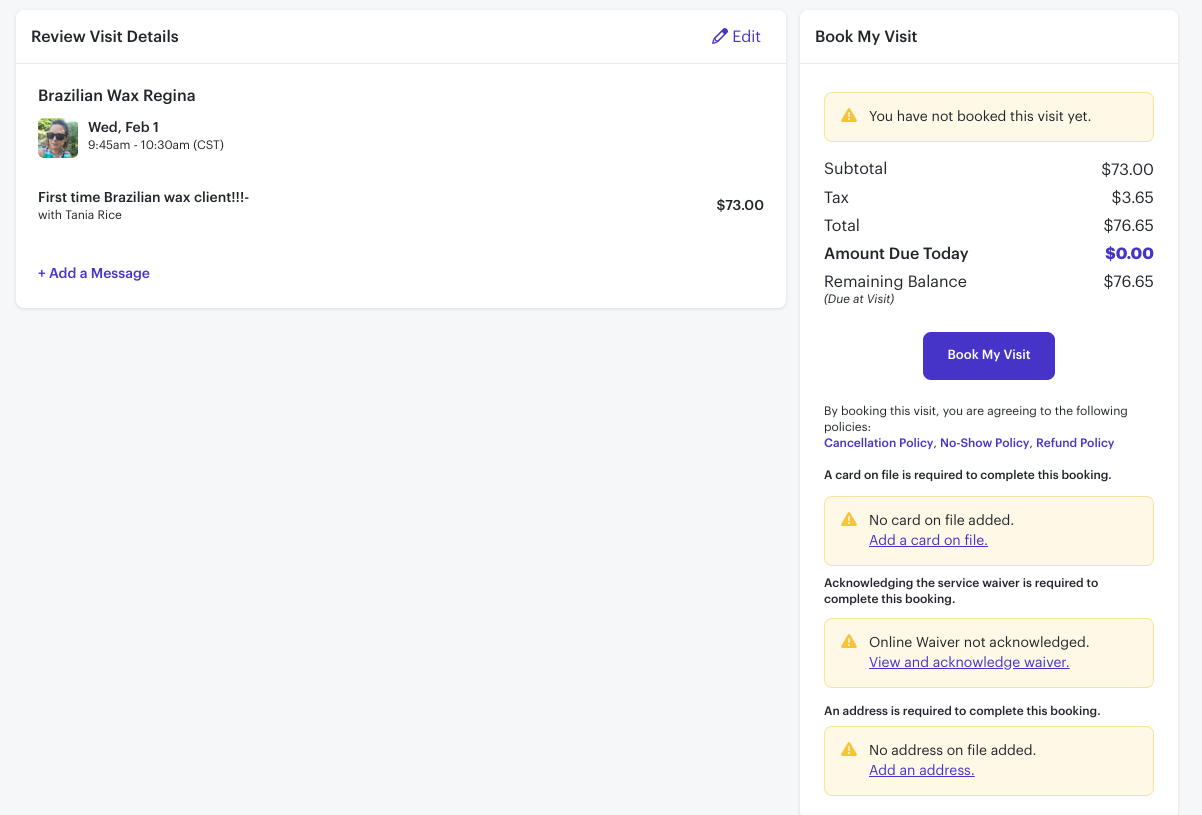Click the Tax amount $3.65
The width and height of the screenshot is (1202, 815).
click(1132, 198)
